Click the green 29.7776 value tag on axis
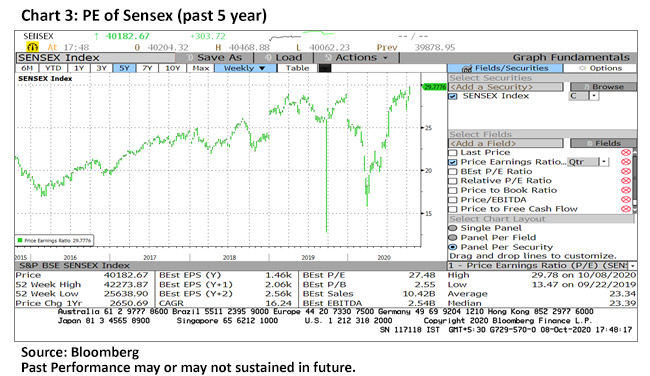650x376 pixels. 434,87
